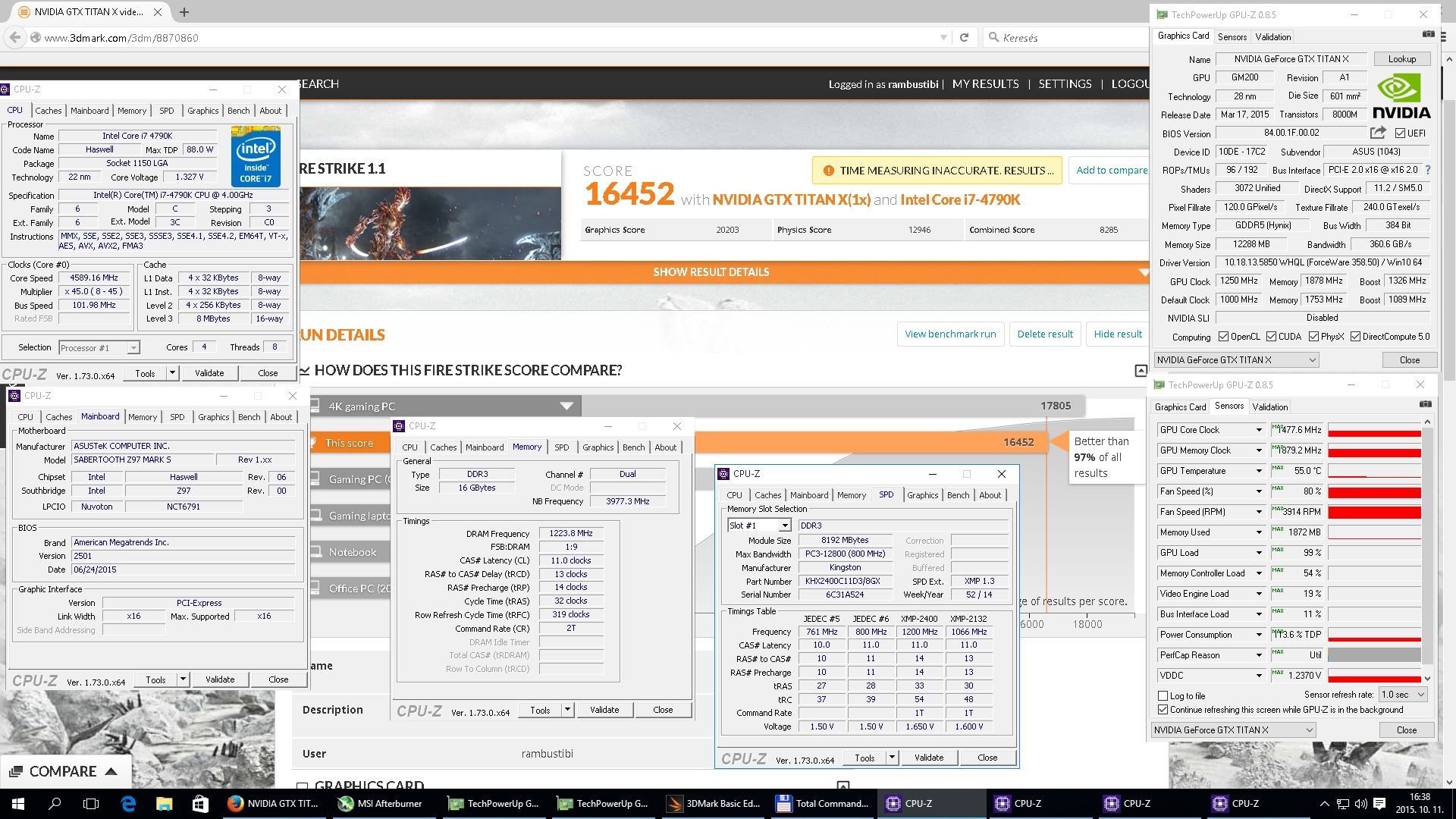Click the volume speaker tray icon
1456x819 pixels.
click(1360, 804)
